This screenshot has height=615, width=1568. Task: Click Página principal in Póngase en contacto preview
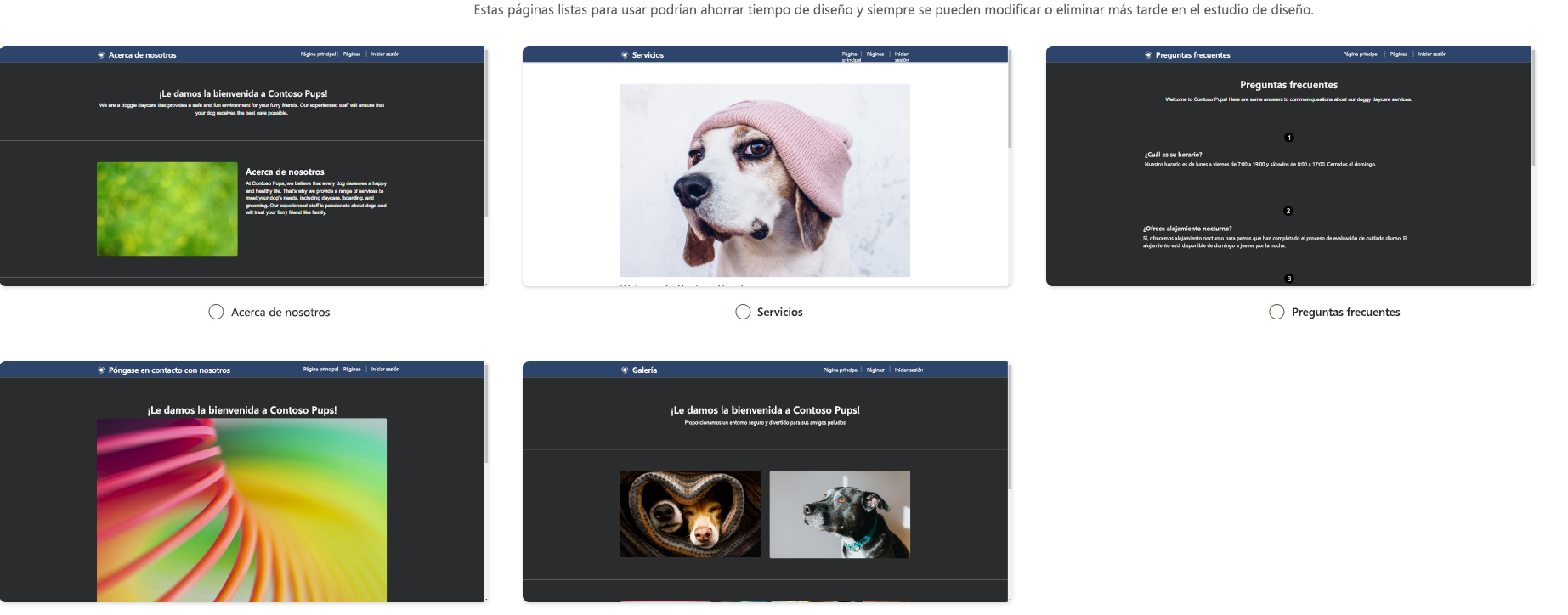[x=320, y=370]
